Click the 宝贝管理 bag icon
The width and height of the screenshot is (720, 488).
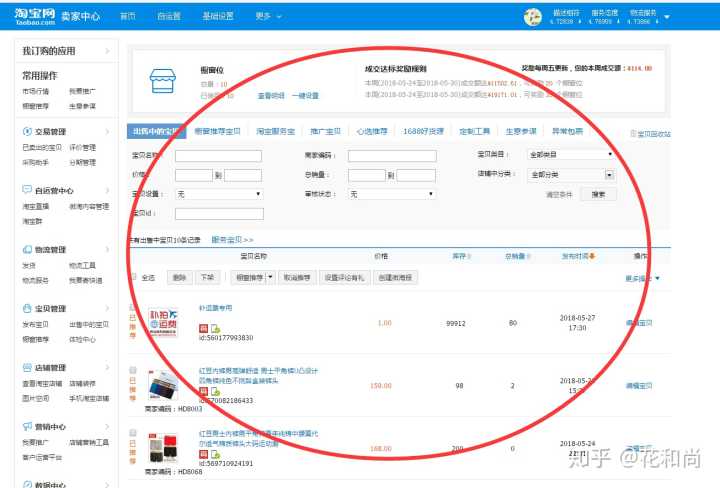(x=27, y=308)
